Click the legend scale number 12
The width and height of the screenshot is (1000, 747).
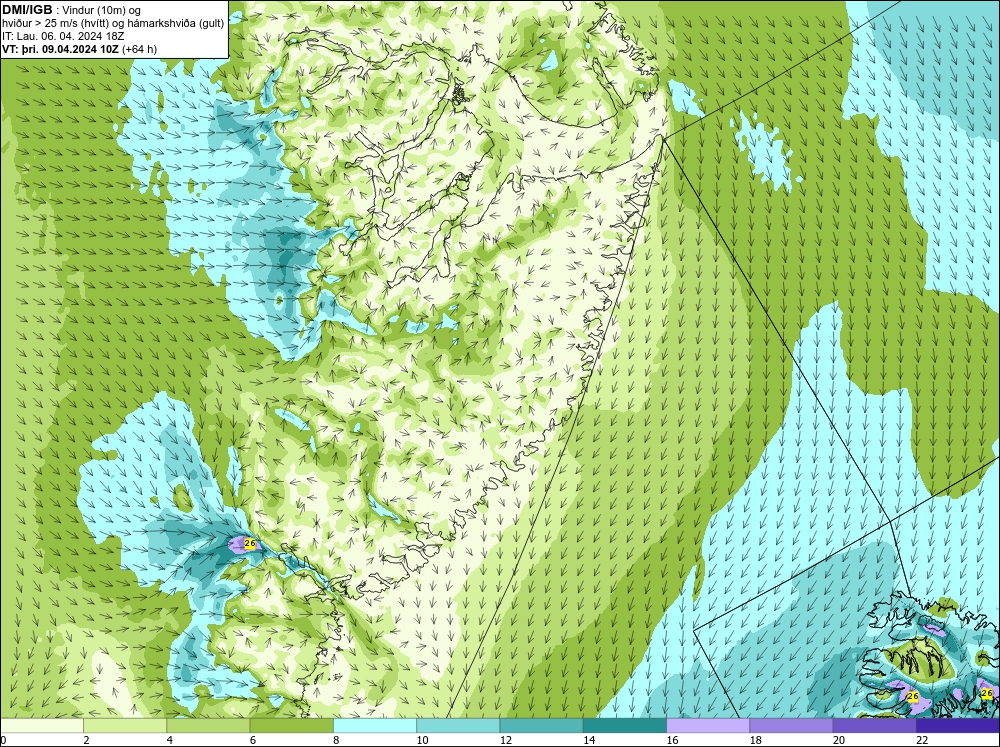pos(506,740)
